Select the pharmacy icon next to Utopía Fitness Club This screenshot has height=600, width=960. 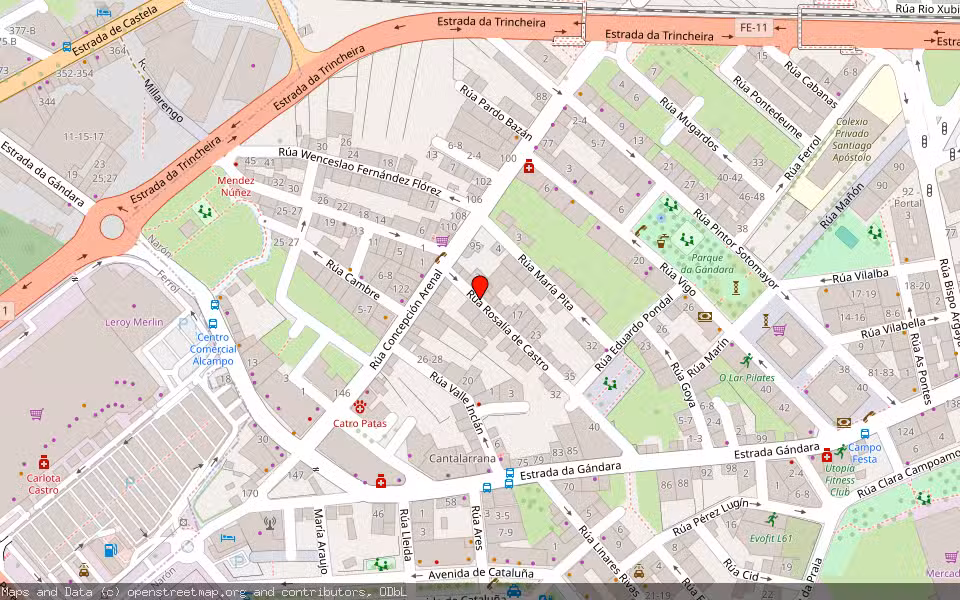[827, 455]
